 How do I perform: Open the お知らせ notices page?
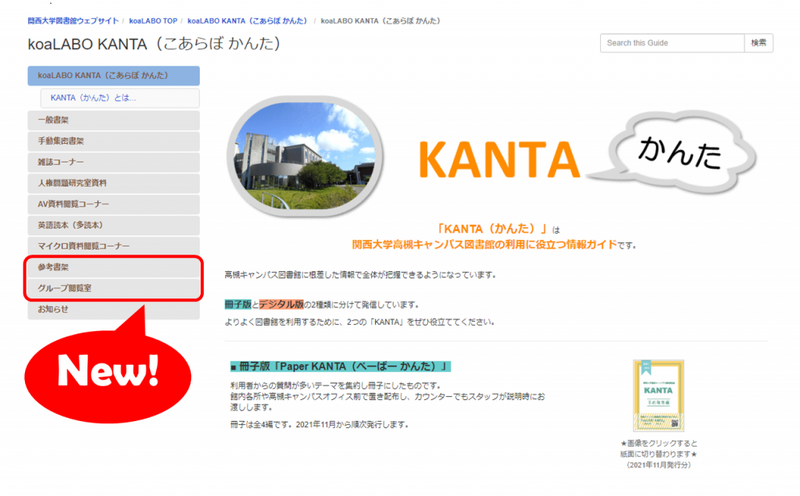point(52,309)
